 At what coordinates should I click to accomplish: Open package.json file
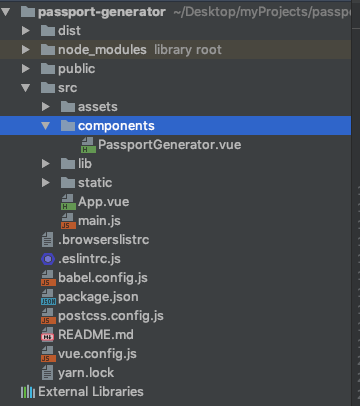tap(98, 297)
